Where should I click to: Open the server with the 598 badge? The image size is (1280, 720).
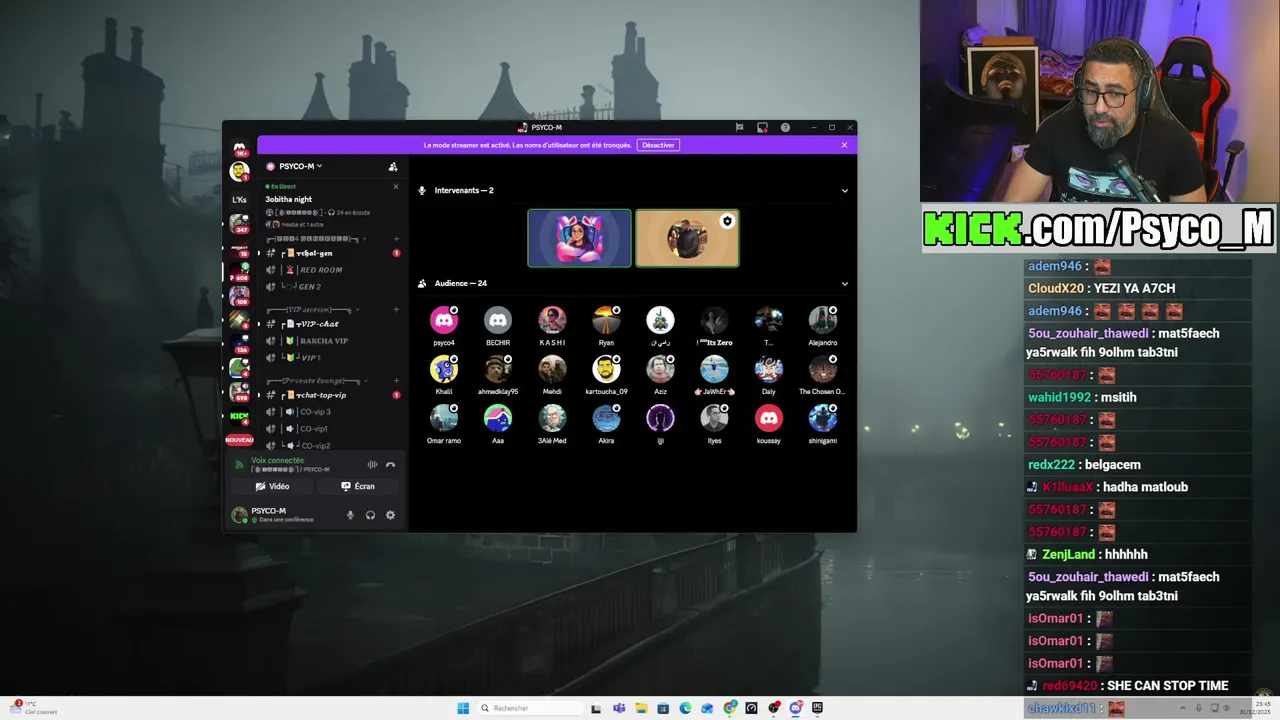coord(239,392)
